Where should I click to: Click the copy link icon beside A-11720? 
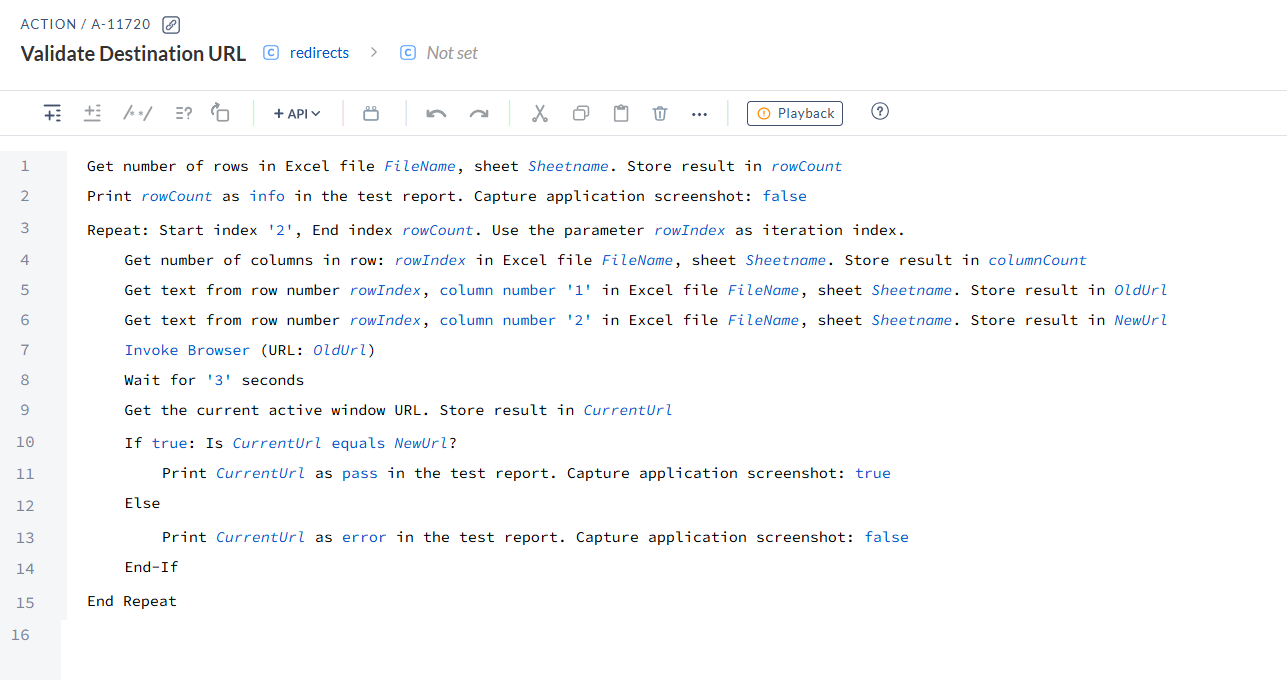click(x=170, y=24)
